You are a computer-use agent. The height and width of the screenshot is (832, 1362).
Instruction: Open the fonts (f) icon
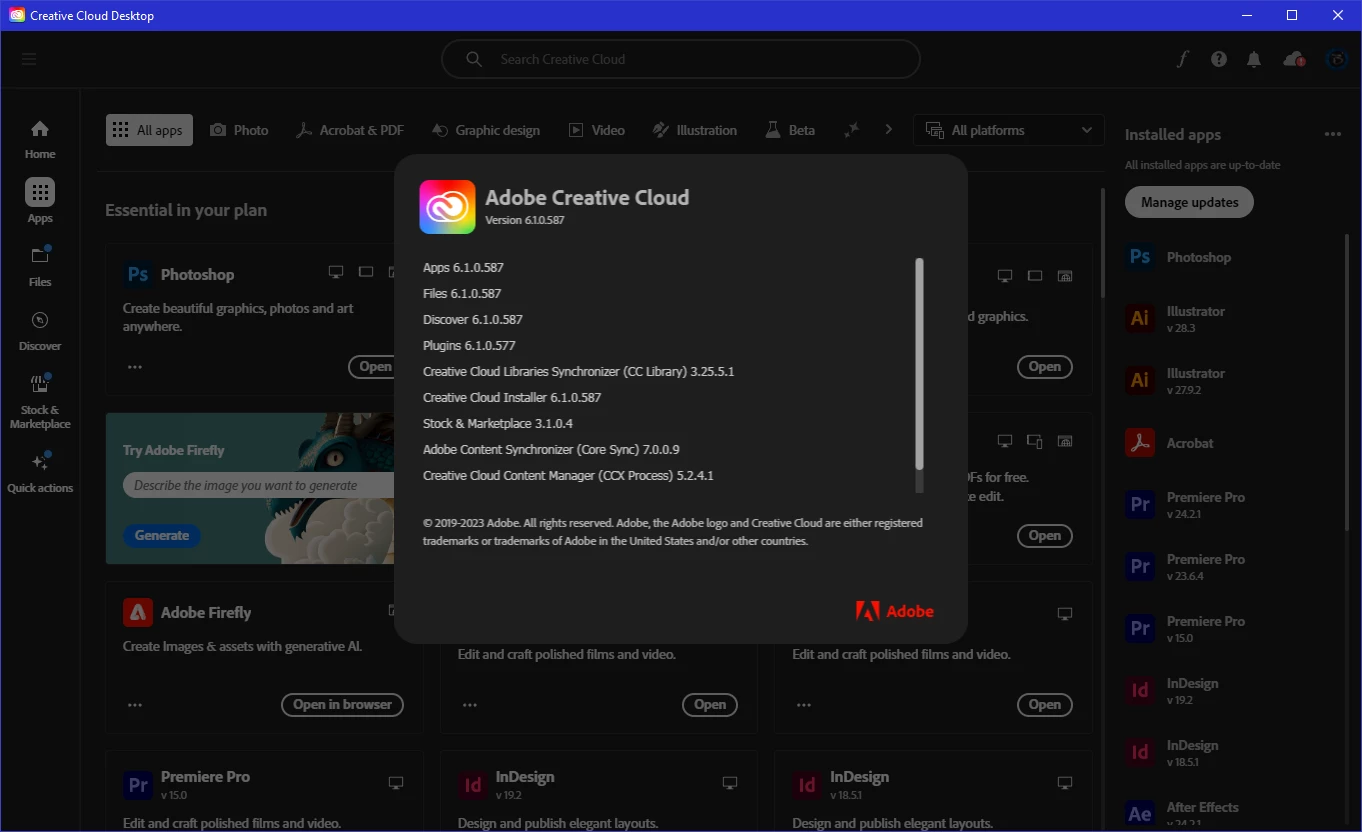click(x=1183, y=59)
